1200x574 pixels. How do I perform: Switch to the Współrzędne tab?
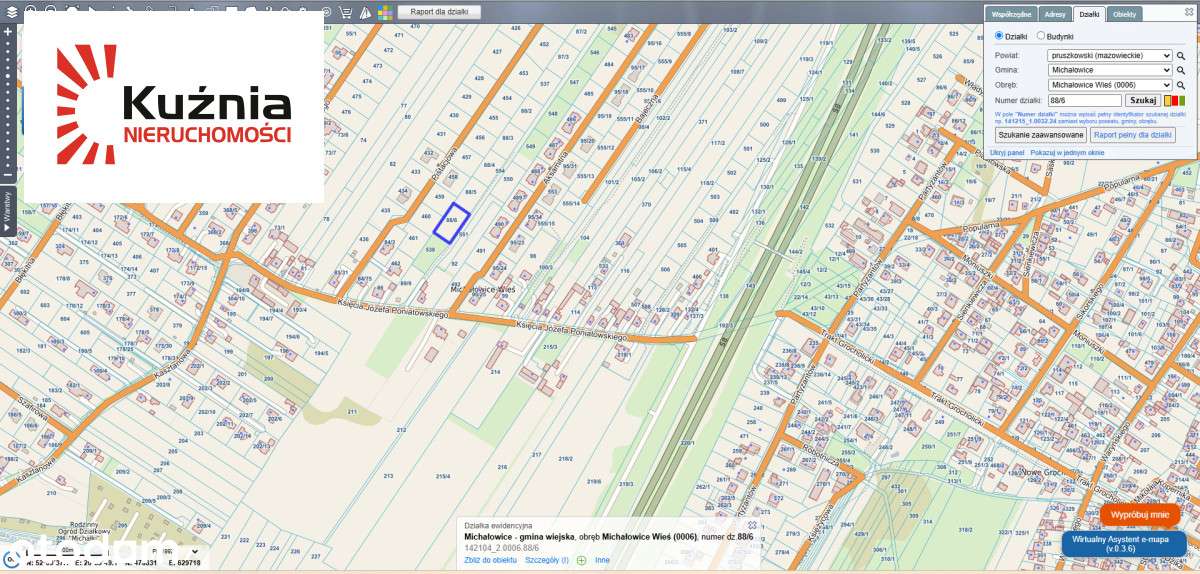tap(1011, 15)
